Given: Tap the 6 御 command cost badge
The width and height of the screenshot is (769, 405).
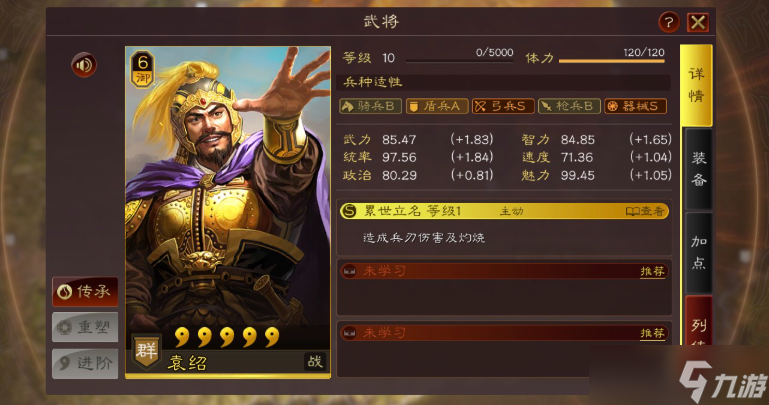Looking at the screenshot, I should 142,69.
